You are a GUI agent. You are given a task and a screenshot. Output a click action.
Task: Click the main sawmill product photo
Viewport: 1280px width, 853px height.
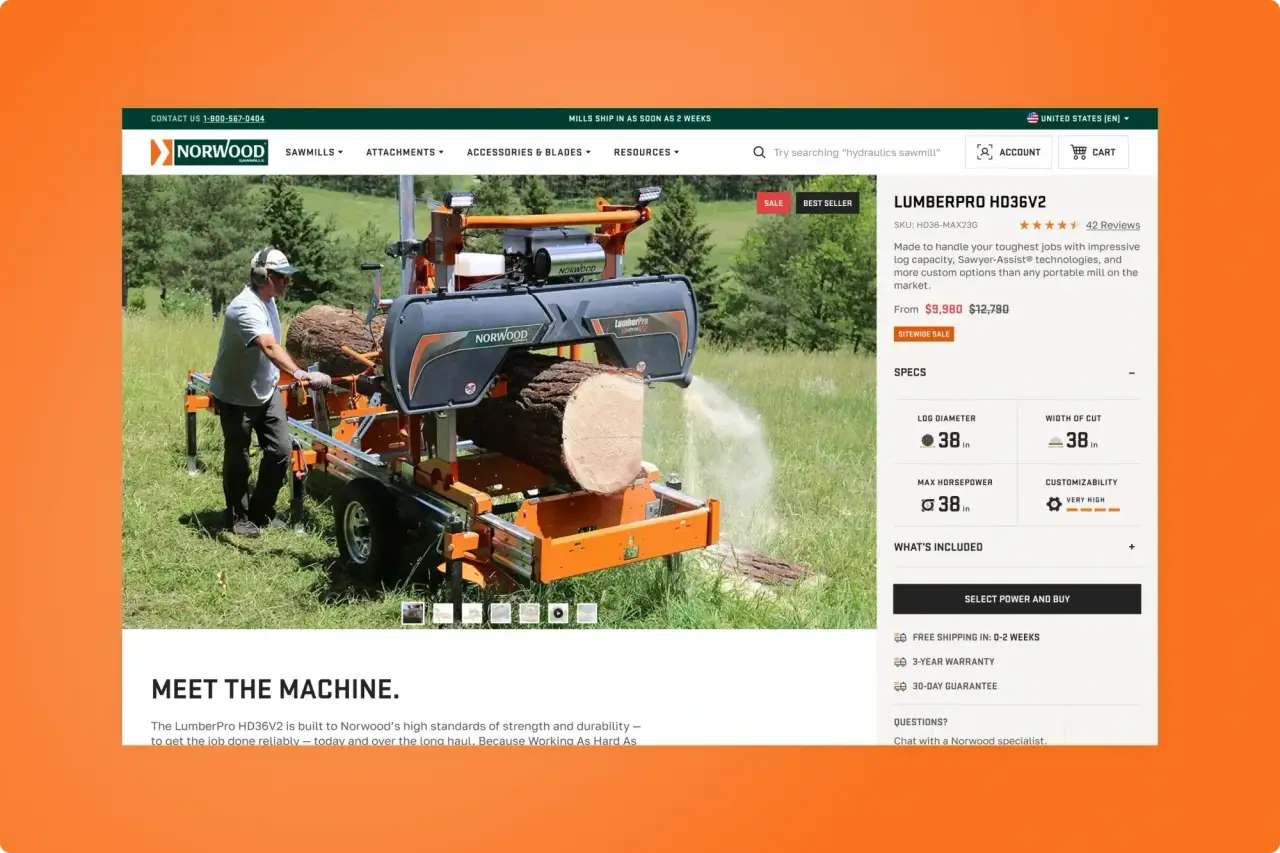pyautogui.click(x=499, y=402)
